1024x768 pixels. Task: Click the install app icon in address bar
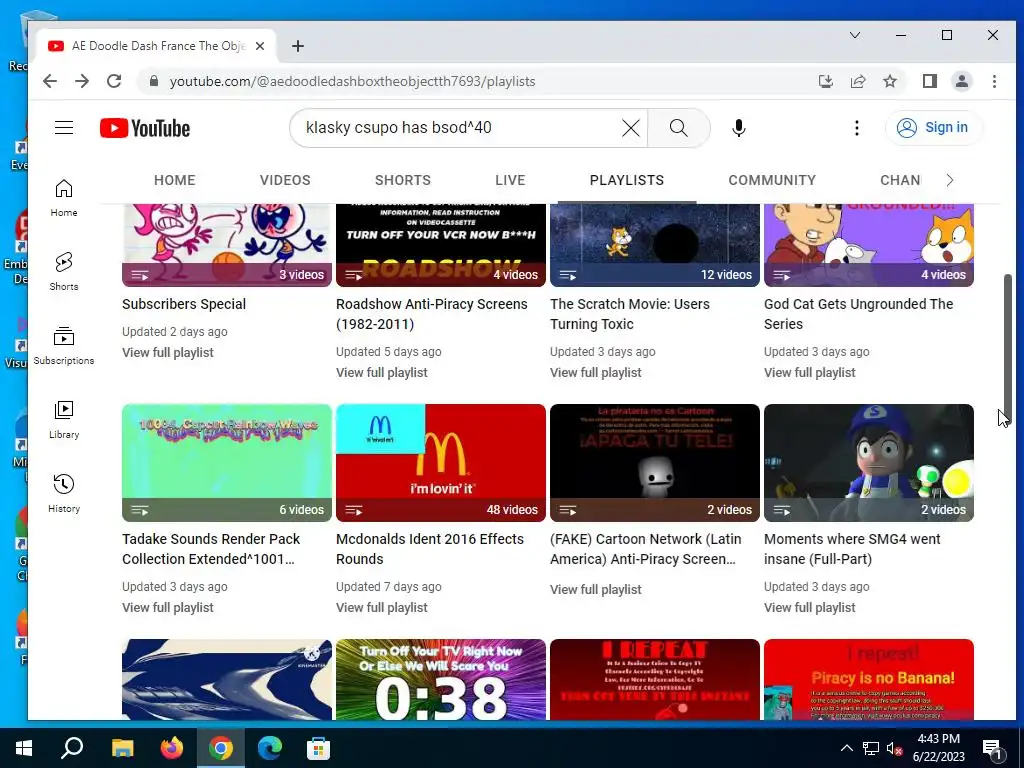(x=825, y=81)
